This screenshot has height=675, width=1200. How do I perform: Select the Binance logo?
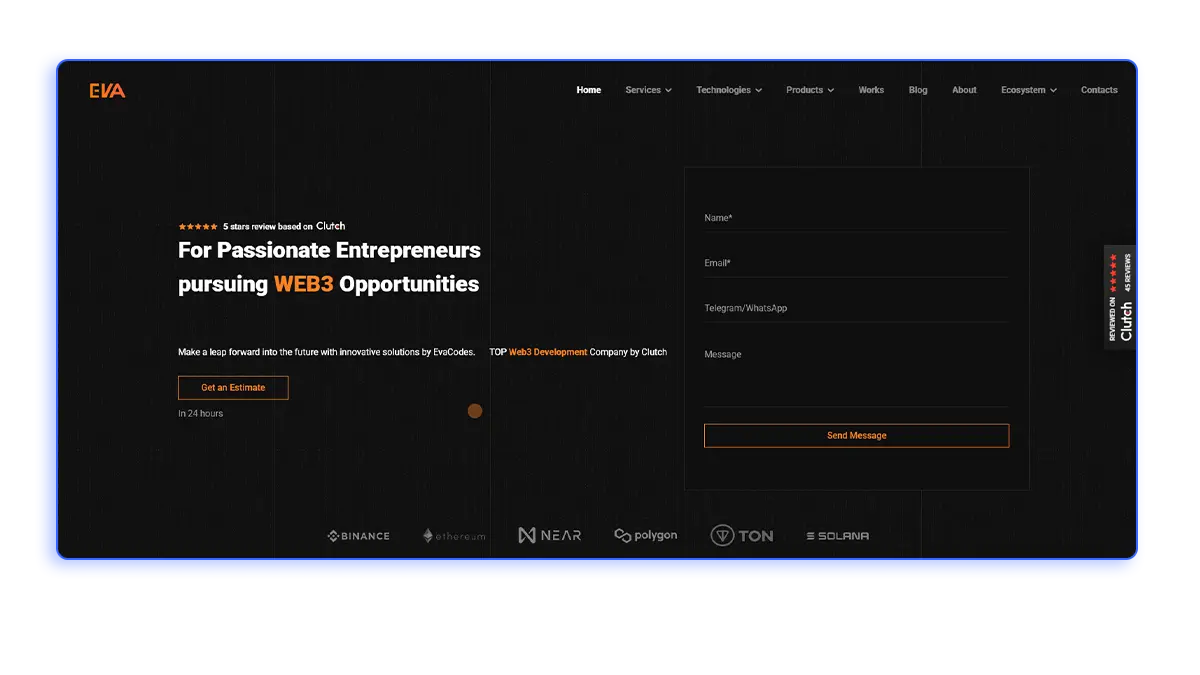357,535
